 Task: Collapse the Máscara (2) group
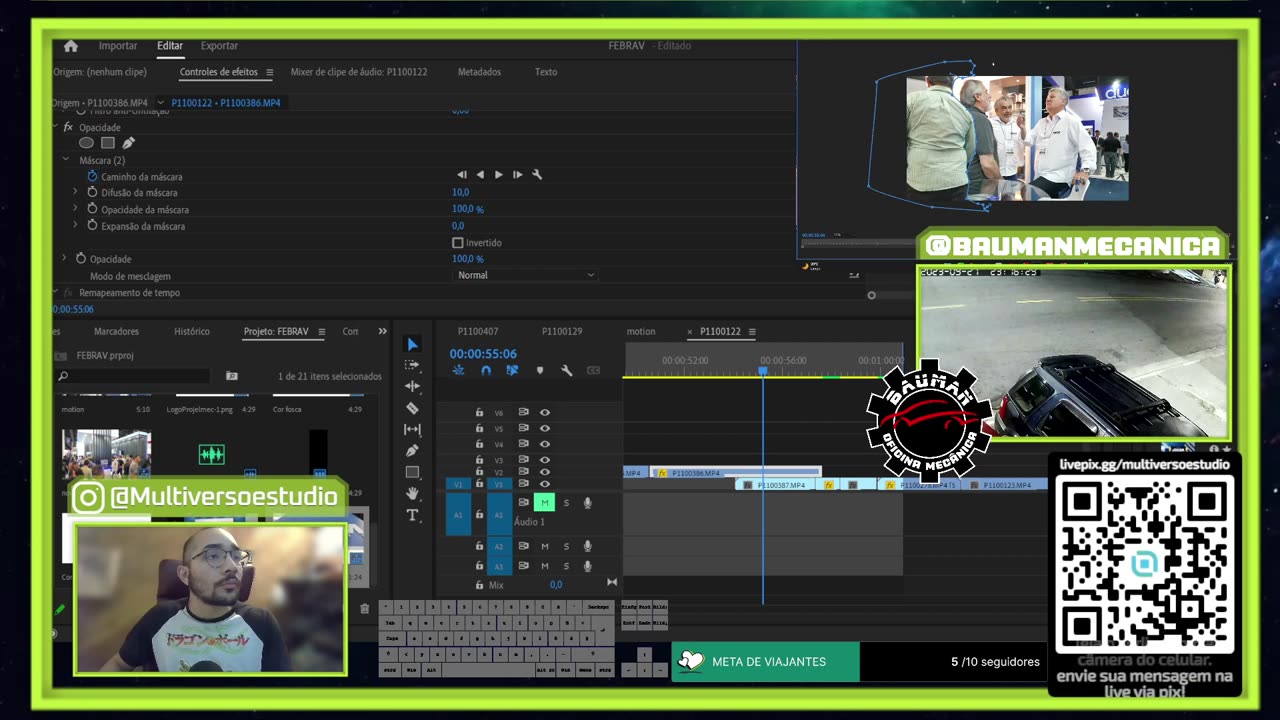coord(66,160)
